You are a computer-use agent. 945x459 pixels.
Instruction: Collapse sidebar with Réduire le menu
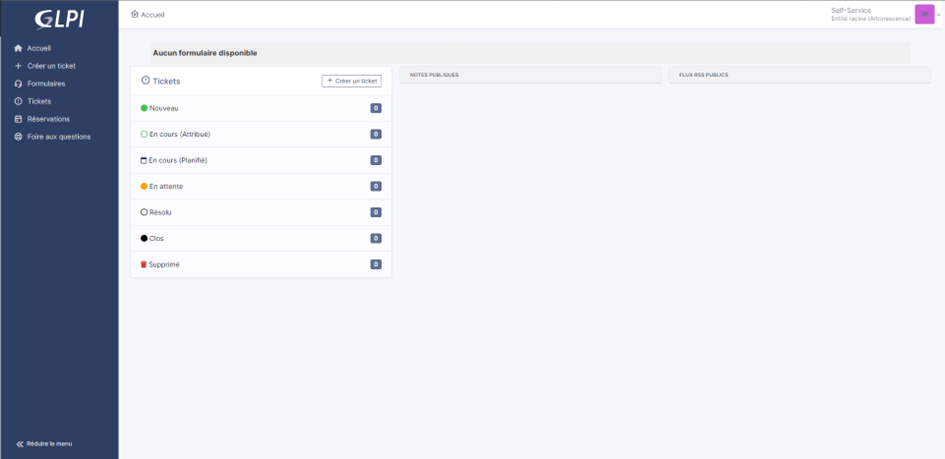[x=45, y=443]
